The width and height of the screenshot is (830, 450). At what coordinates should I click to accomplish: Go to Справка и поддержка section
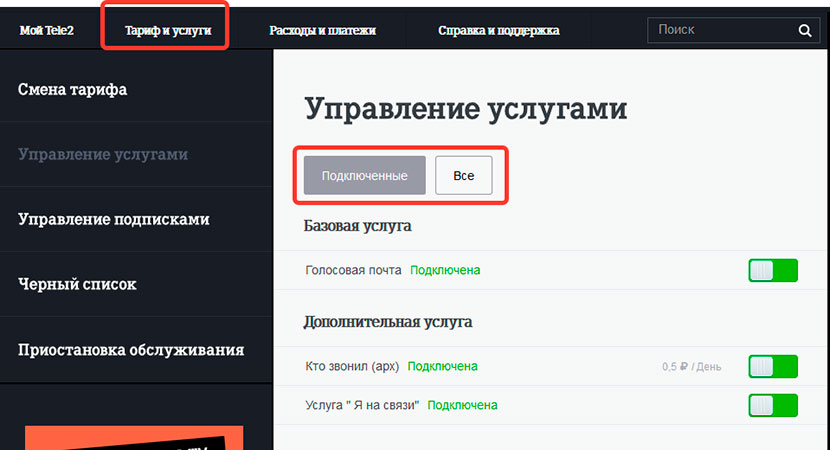pyautogui.click(x=498, y=31)
